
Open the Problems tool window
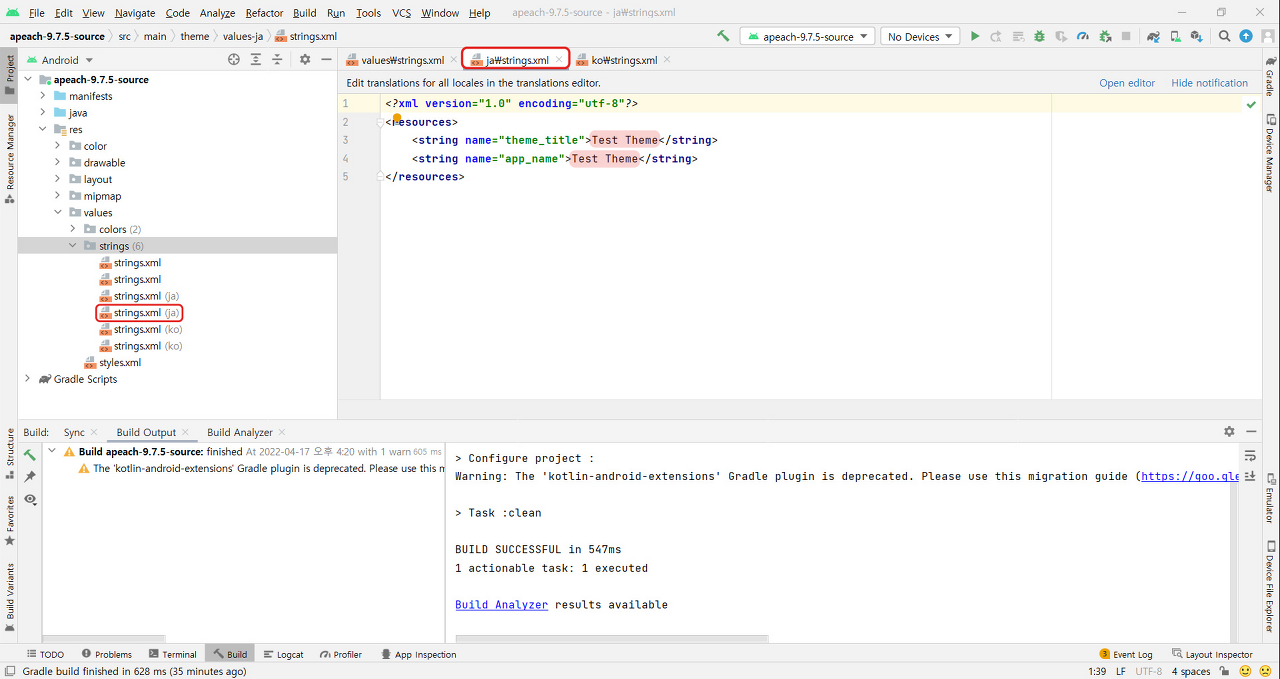[x=106, y=654]
